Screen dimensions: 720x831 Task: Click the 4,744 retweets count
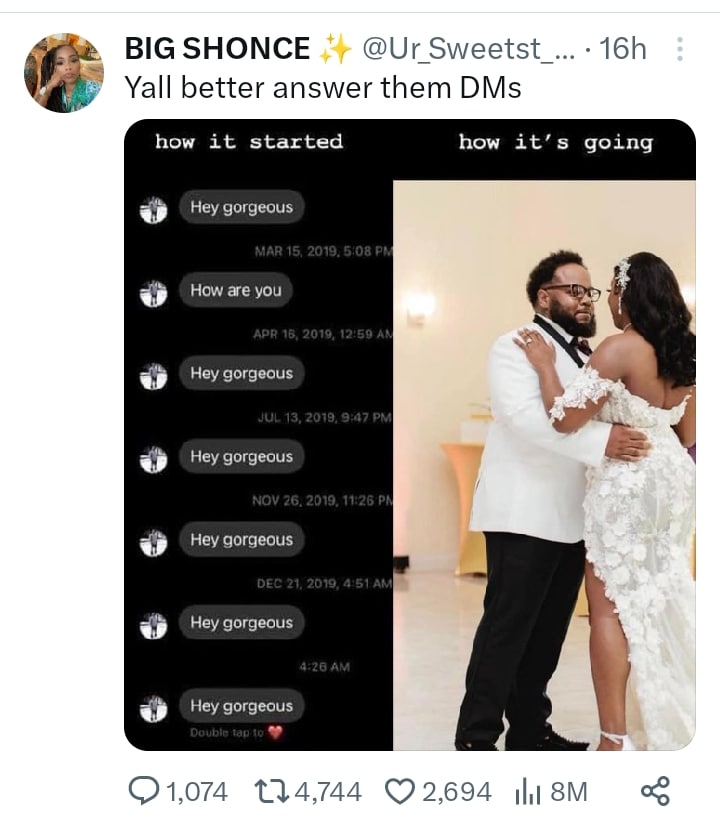[x=329, y=792]
